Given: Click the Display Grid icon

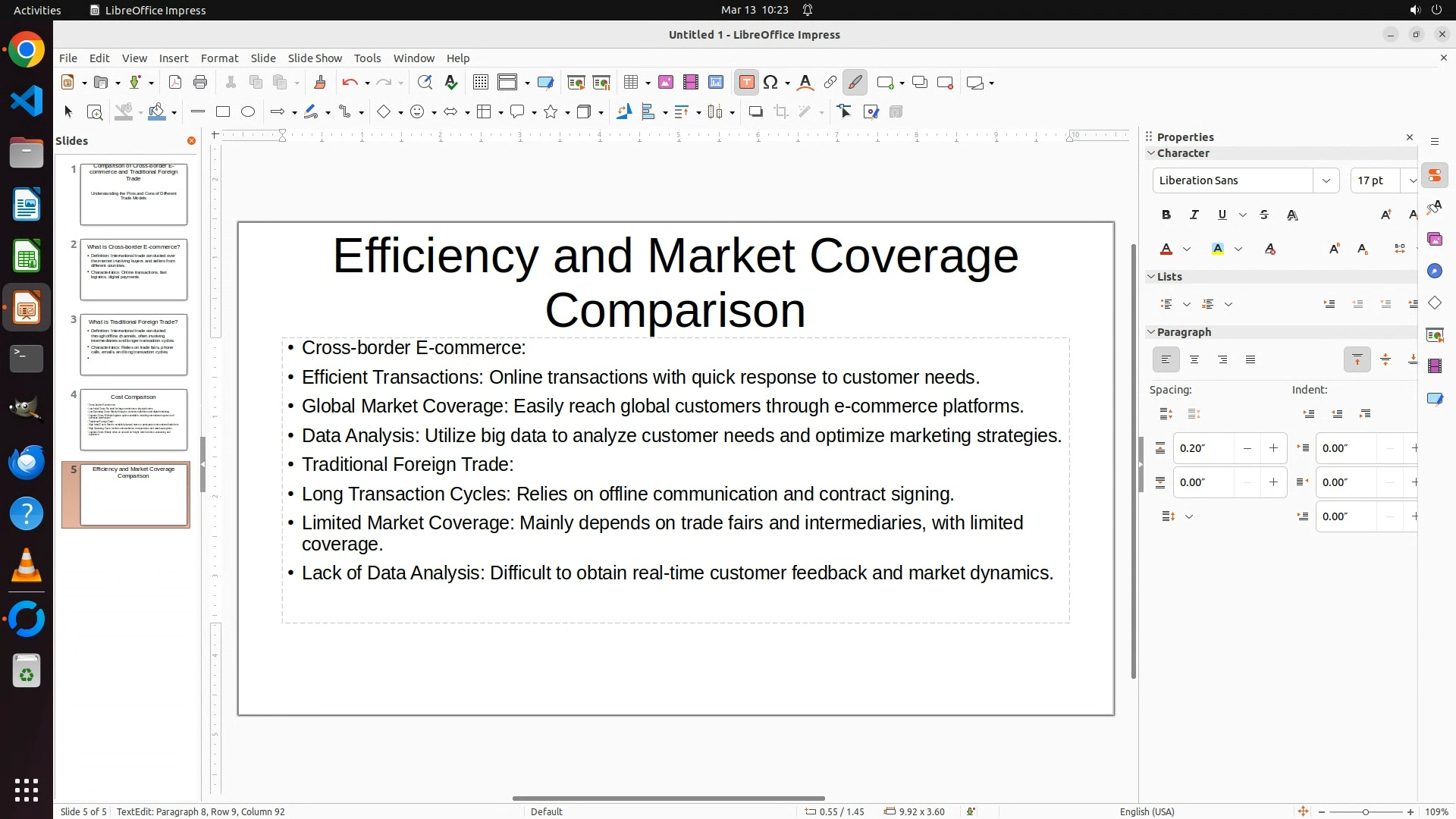Looking at the screenshot, I should [x=480, y=83].
